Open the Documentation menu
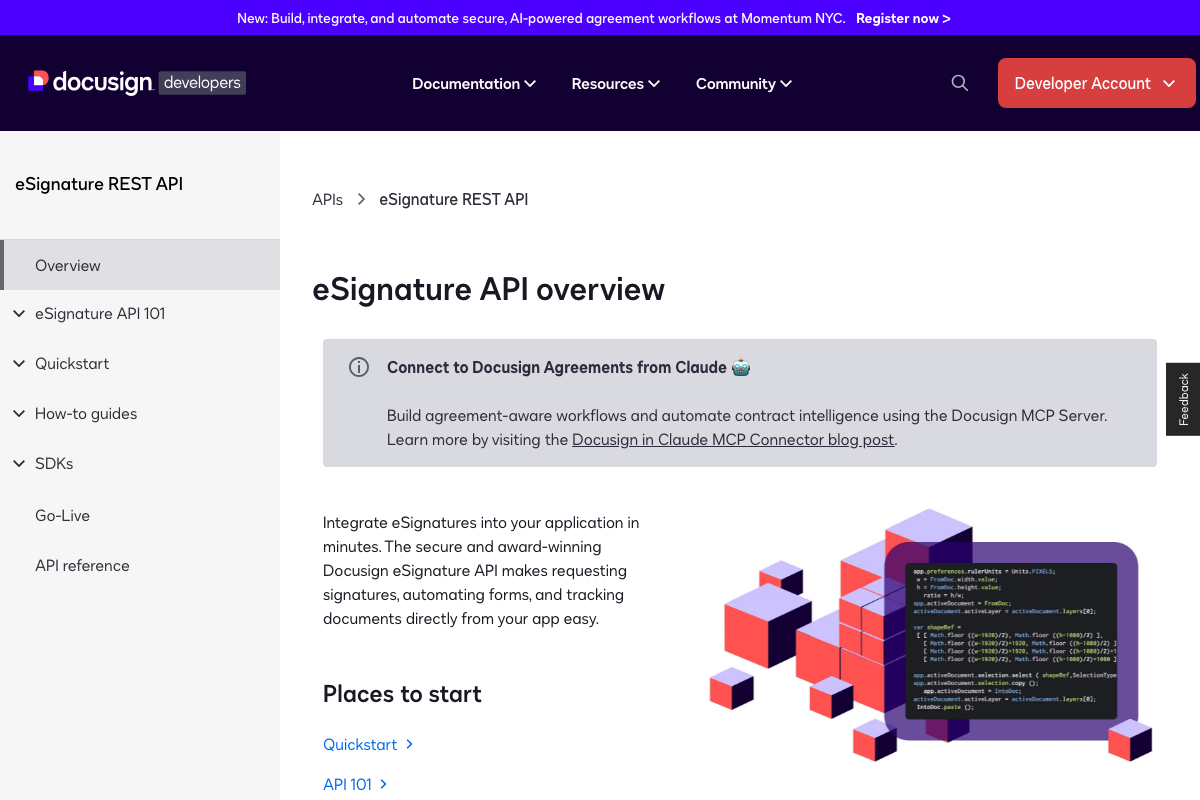Screen dimensions: 1200x800 click(474, 84)
